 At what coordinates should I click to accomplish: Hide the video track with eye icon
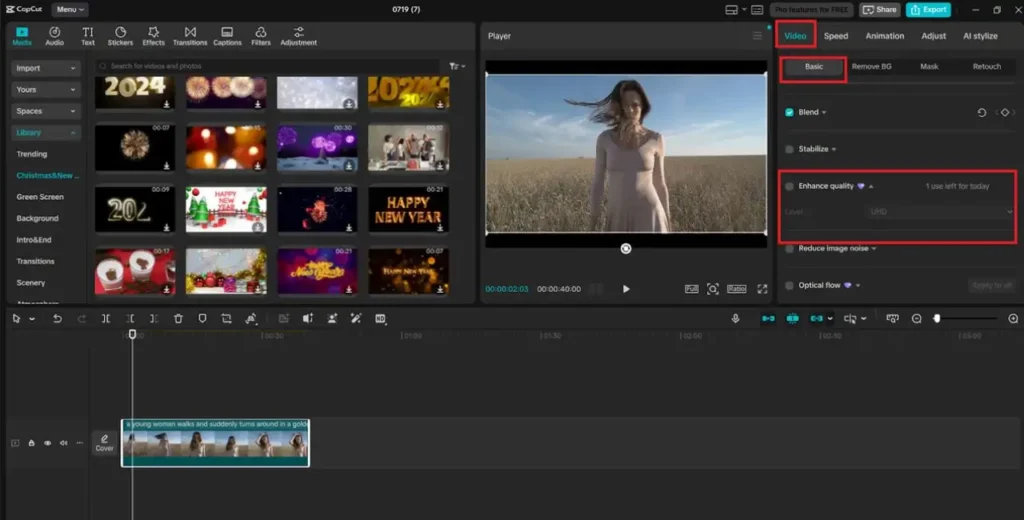coord(48,443)
